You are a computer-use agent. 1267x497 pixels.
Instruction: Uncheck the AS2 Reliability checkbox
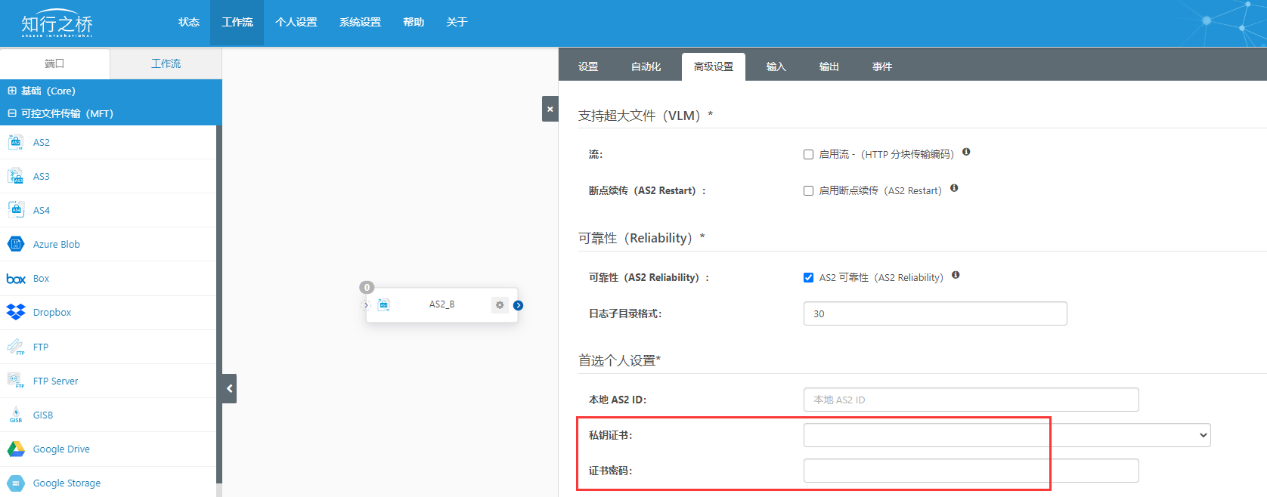[808, 277]
